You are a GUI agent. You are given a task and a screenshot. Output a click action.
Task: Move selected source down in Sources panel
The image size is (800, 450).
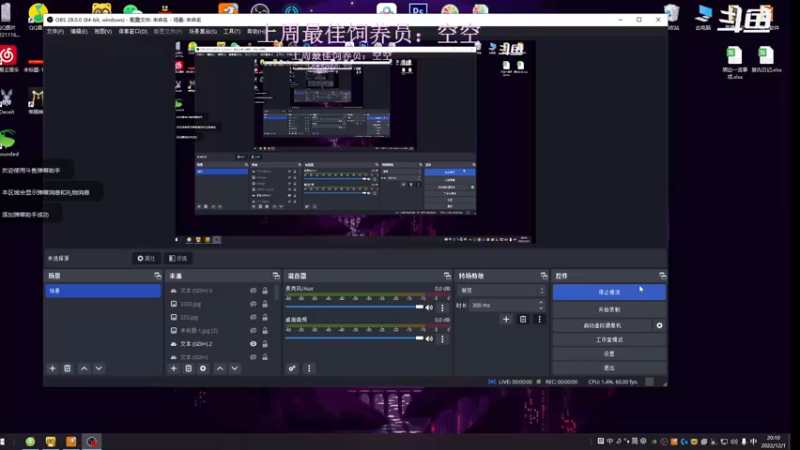pyautogui.click(x=235, y=368)
